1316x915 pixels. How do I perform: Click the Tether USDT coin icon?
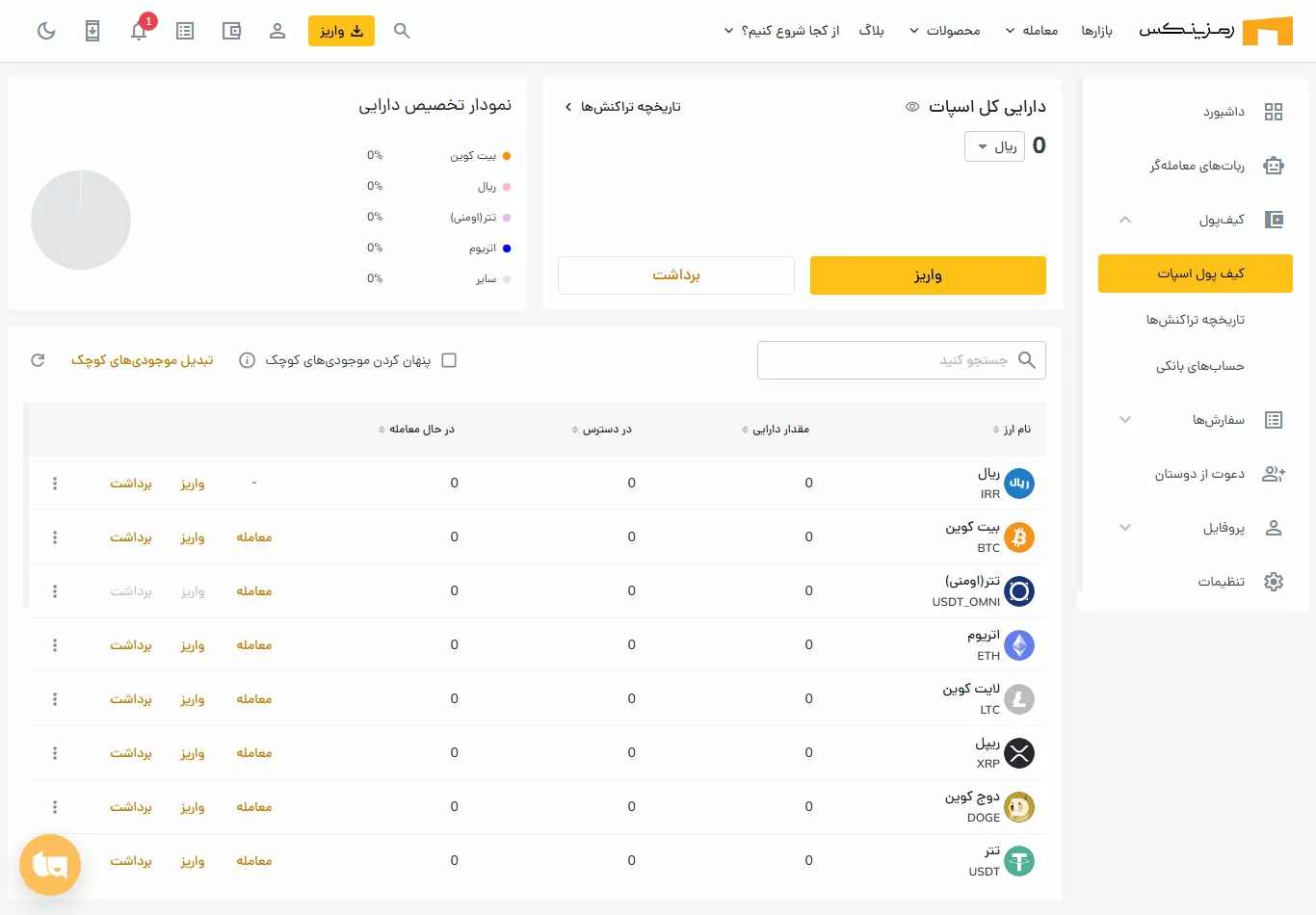[1019, 861]
